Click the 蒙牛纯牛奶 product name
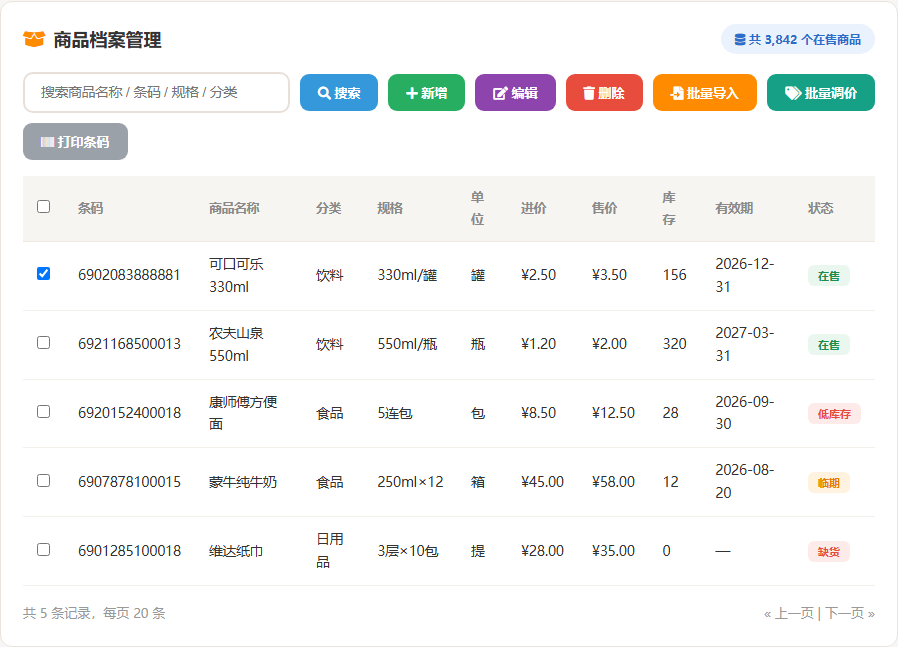This screenshot has height=648, width=898. 243,482
